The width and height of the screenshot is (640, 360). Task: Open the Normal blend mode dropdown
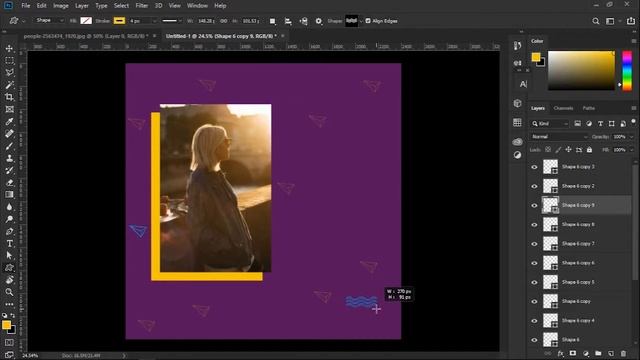pos(559,137)
